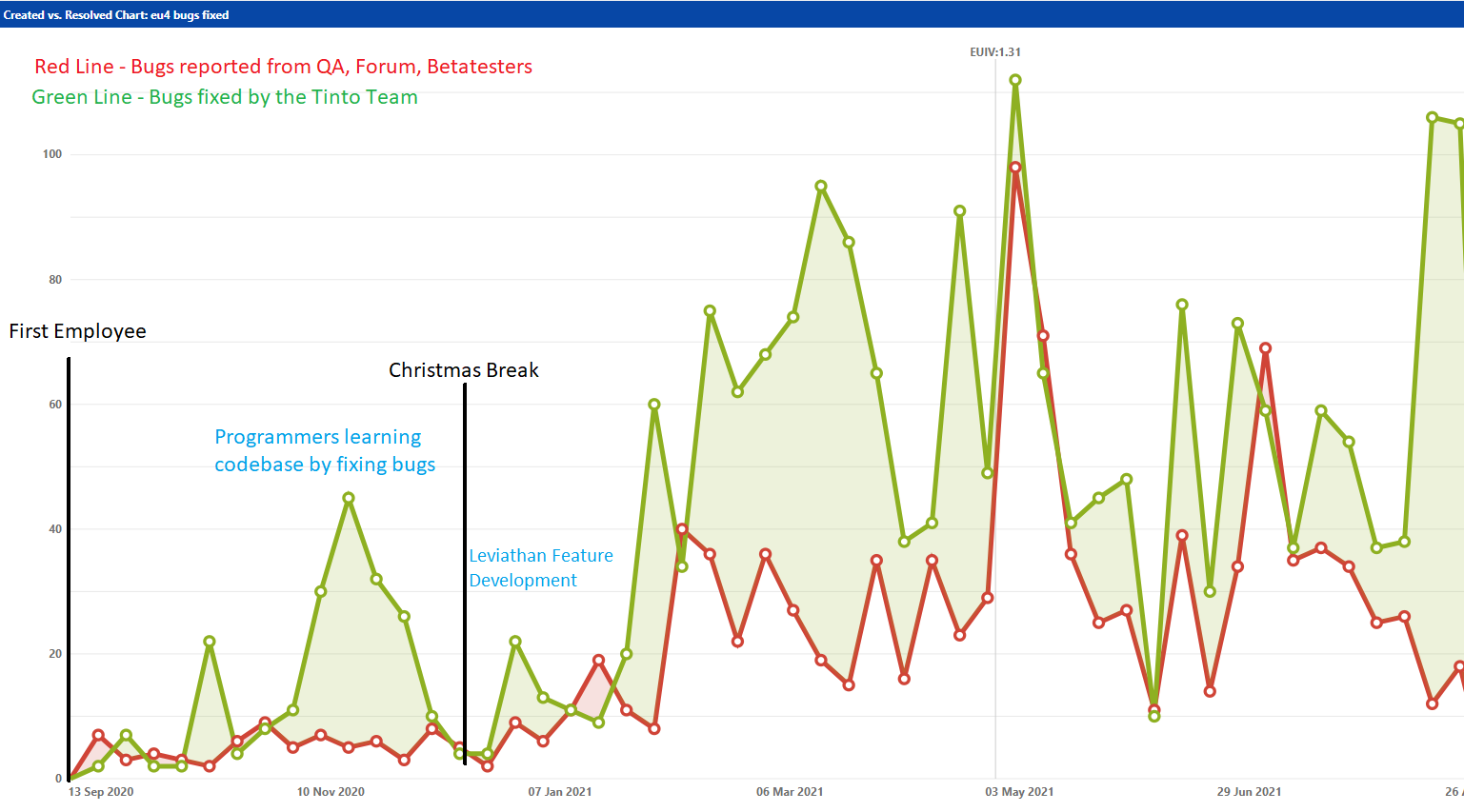Select the green data point peaking at 45 in November 2020
1464x812 pixels.
pos(349,498)
